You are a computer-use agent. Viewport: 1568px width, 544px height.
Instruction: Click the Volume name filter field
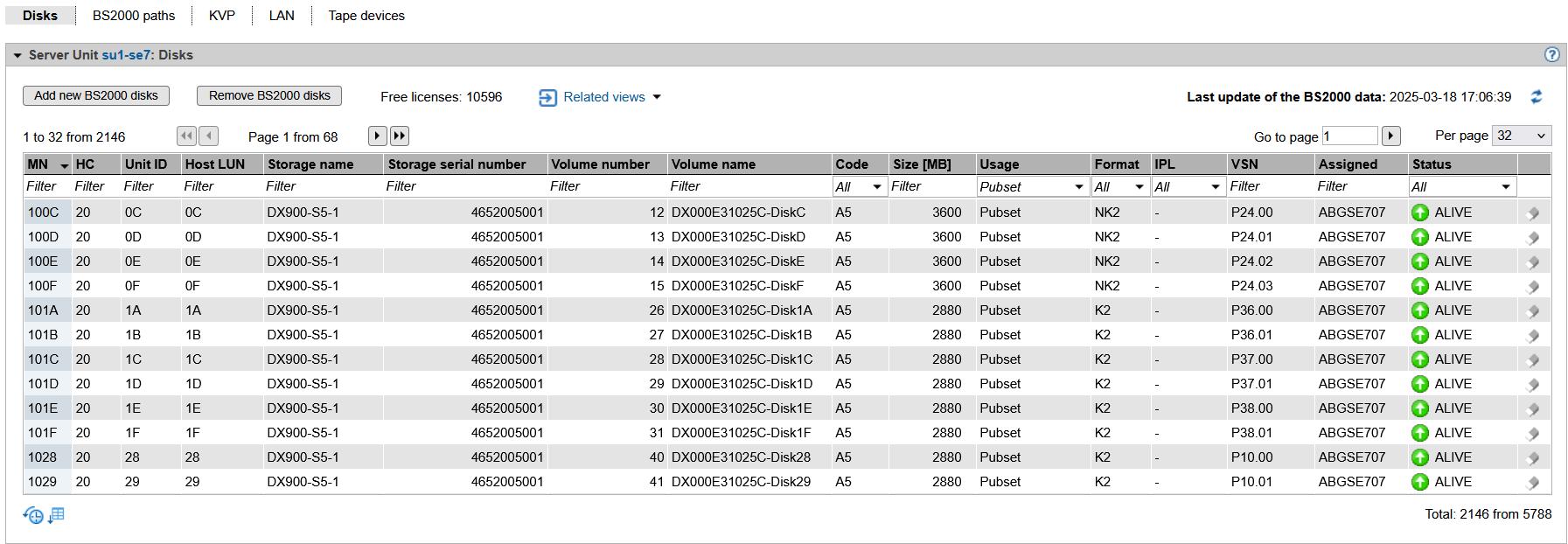[x=749, y=186]
